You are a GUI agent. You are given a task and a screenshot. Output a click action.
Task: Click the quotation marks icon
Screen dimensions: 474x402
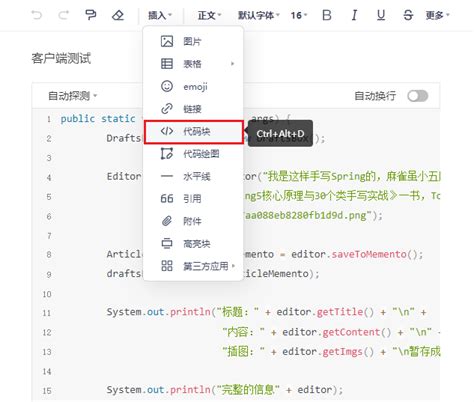167,199
